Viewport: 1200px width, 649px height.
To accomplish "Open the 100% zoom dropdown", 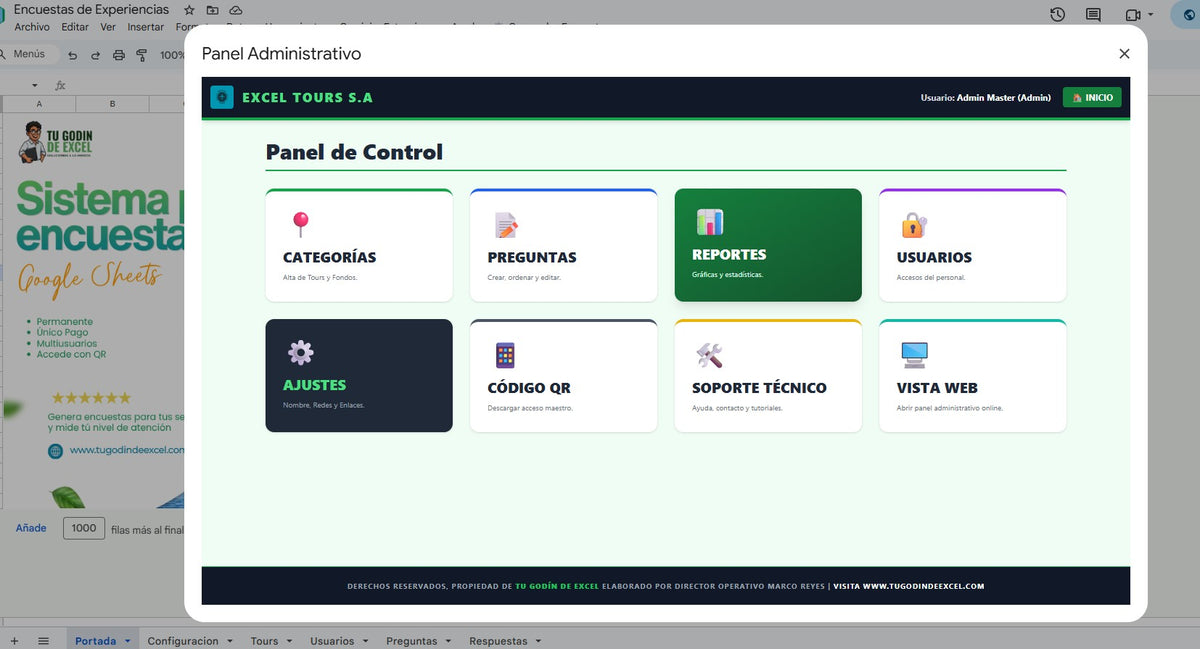I will [173, 55].
